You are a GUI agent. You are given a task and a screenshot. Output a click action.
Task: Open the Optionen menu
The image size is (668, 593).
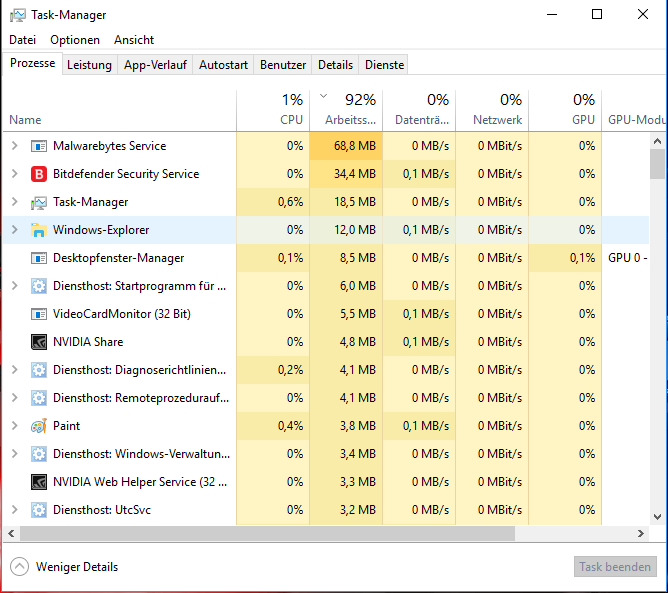[75, 40]
